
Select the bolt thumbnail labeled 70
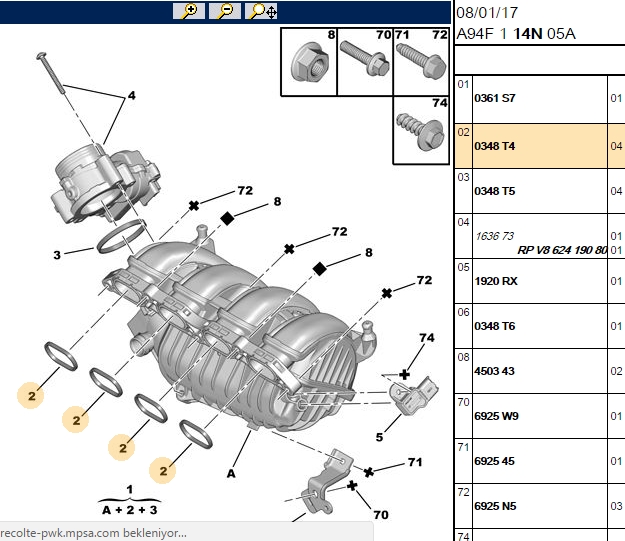pos(365,62)
